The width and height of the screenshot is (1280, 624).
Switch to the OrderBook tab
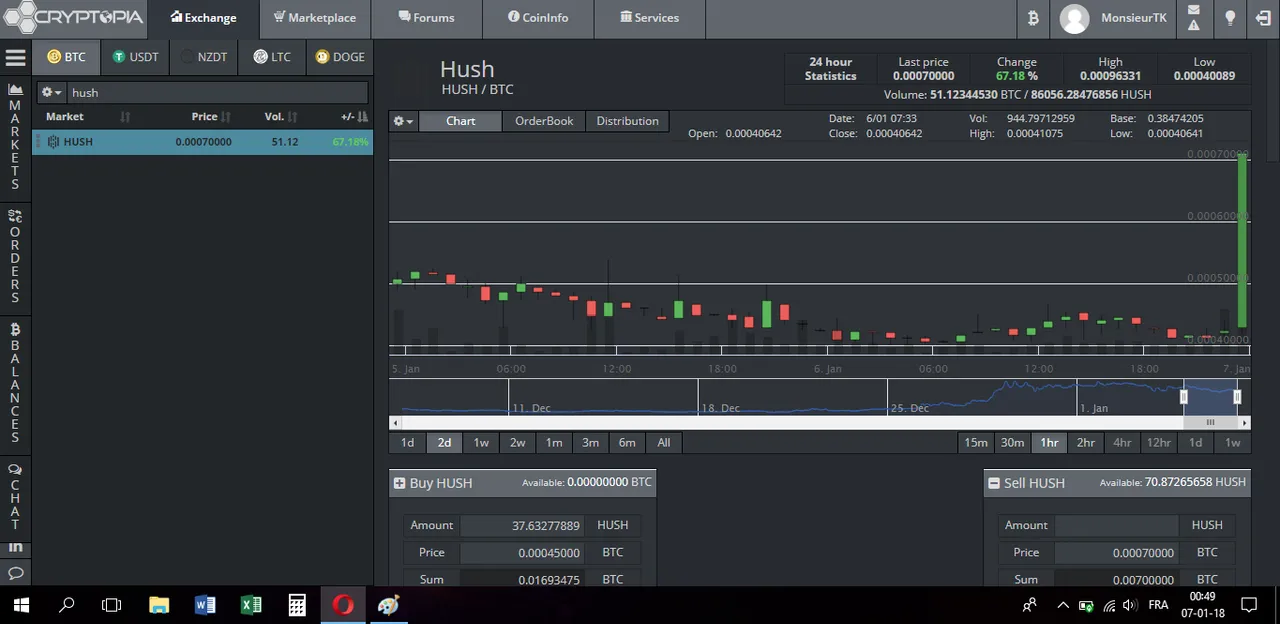click(544, 121)
